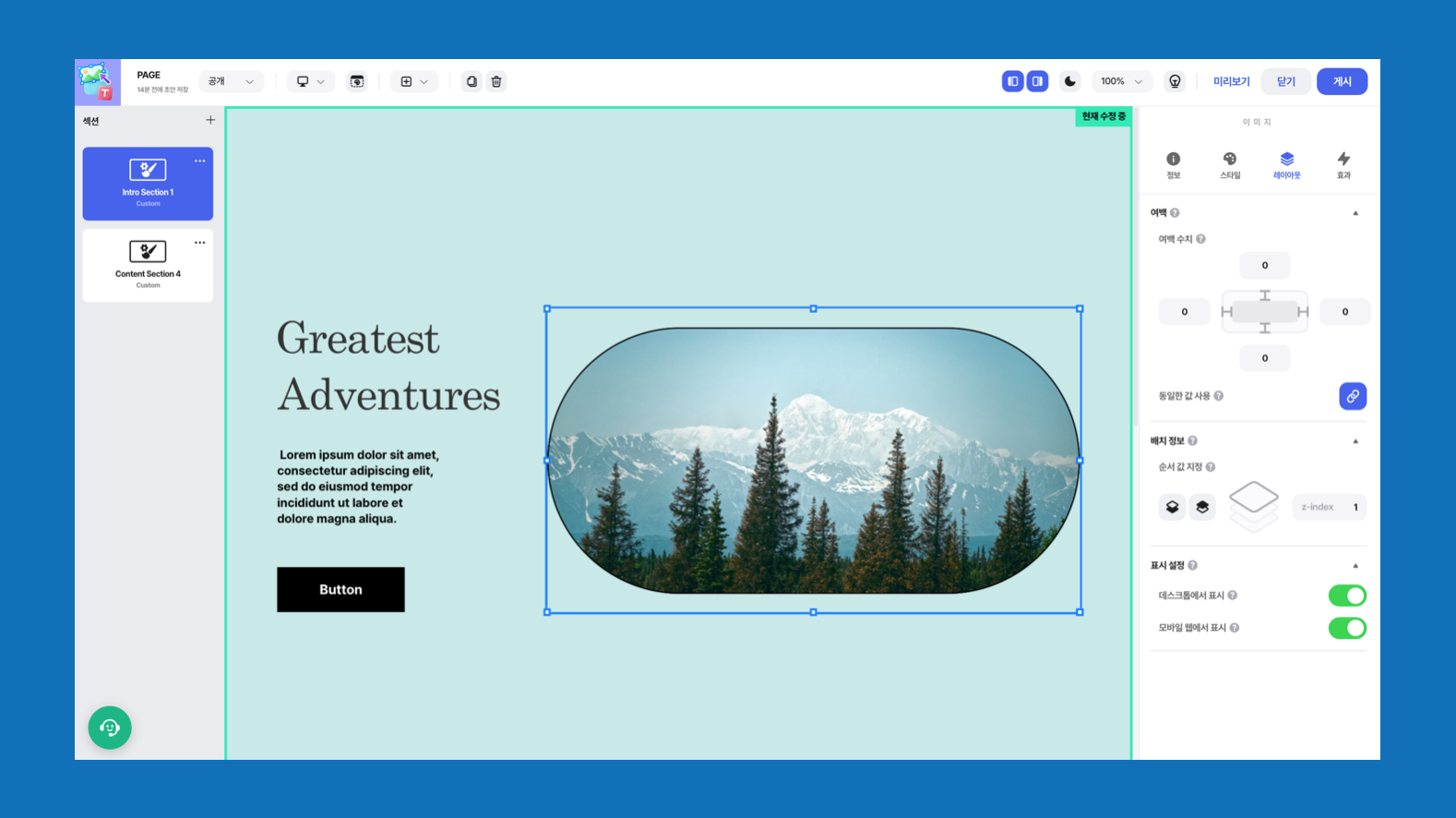Switch to the 효과 tab
1456x818 pixels.
point(1343,165)
